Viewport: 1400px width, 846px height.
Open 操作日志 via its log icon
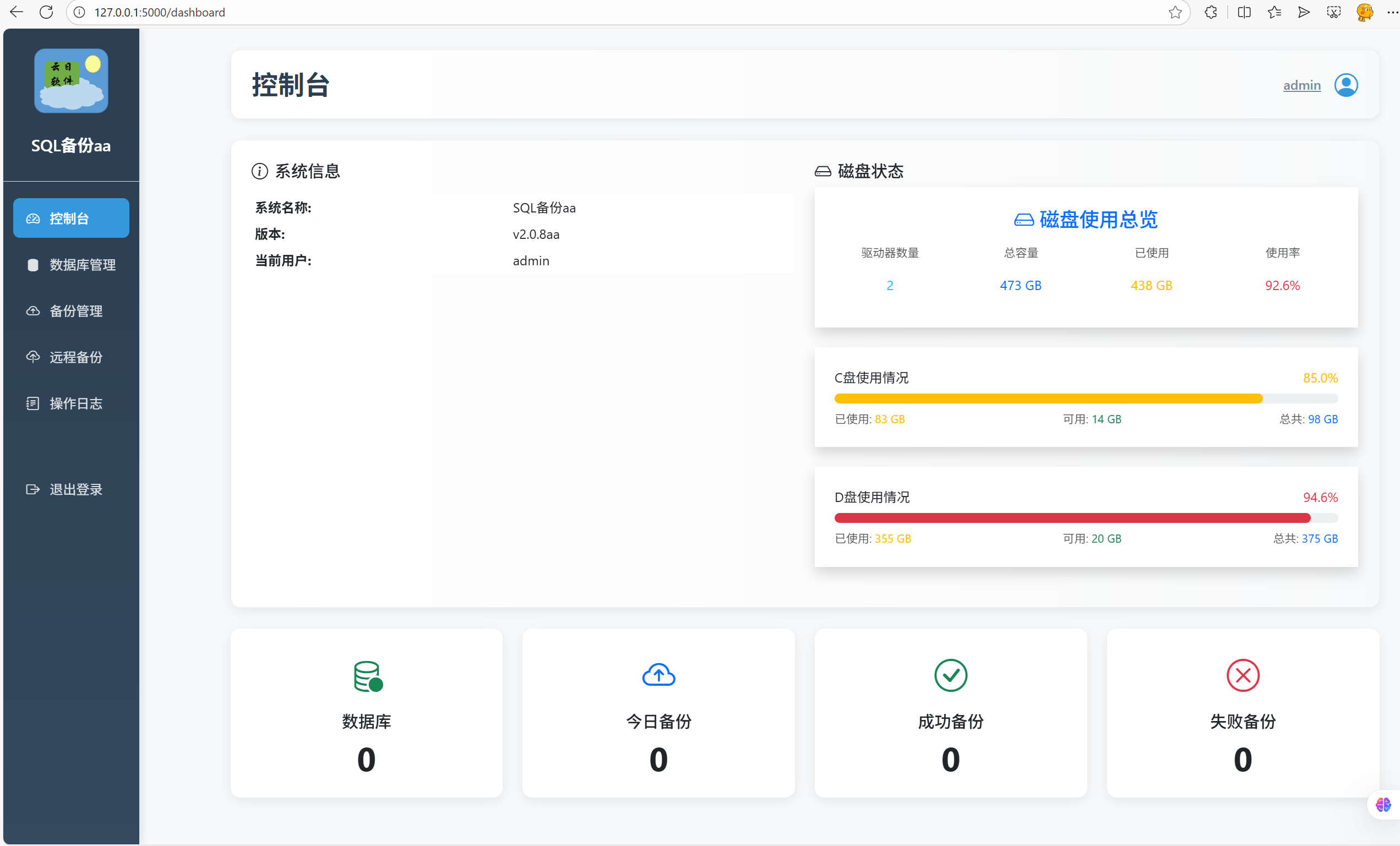[32, 403]
